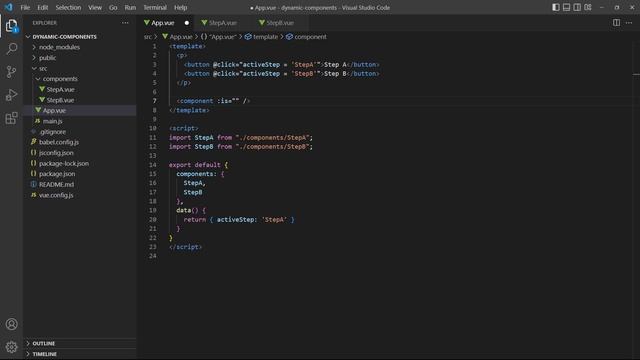Toggle bottom panel layout icon
Viewport: 640px width, 360px height.
click(566, 7)
